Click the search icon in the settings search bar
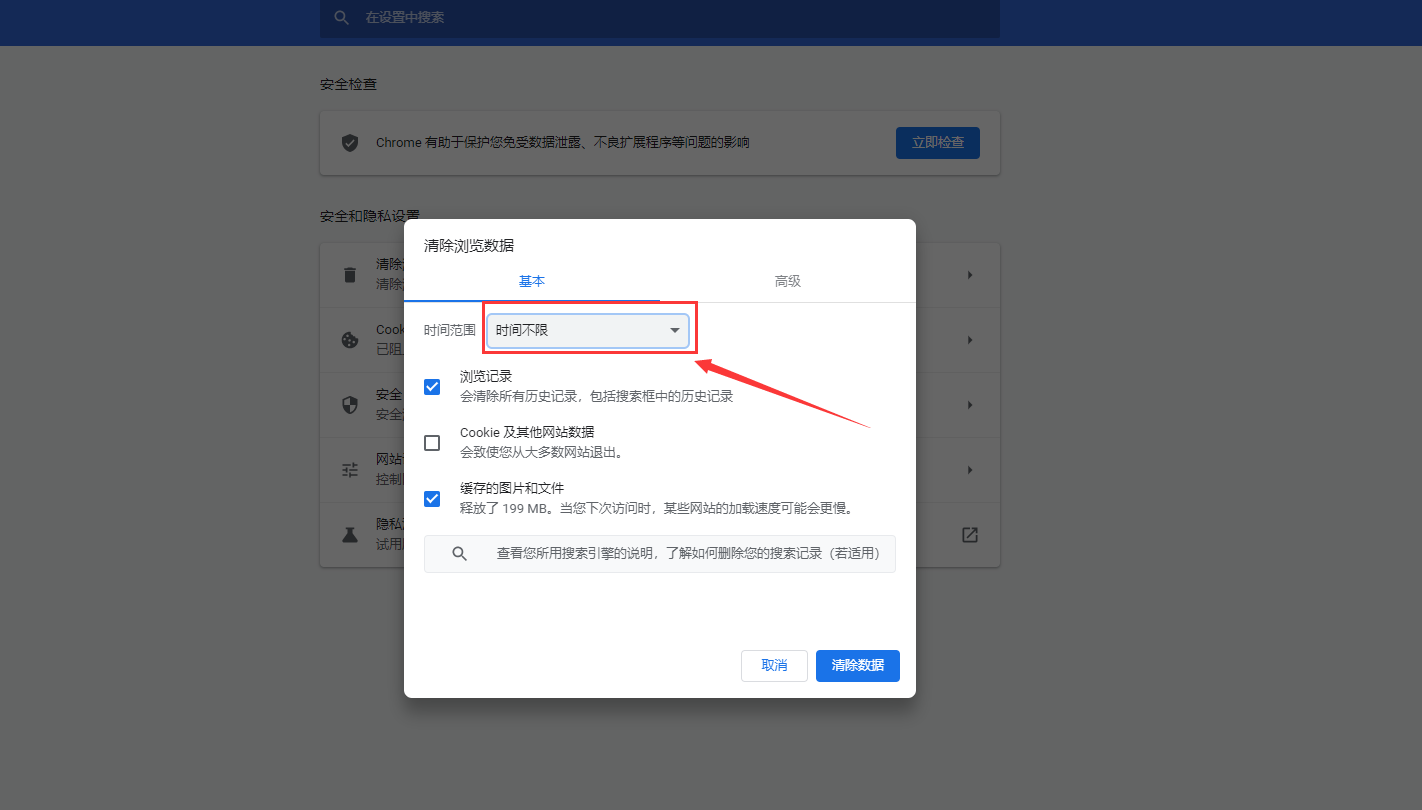1422x810 pixels. (341, 18)
